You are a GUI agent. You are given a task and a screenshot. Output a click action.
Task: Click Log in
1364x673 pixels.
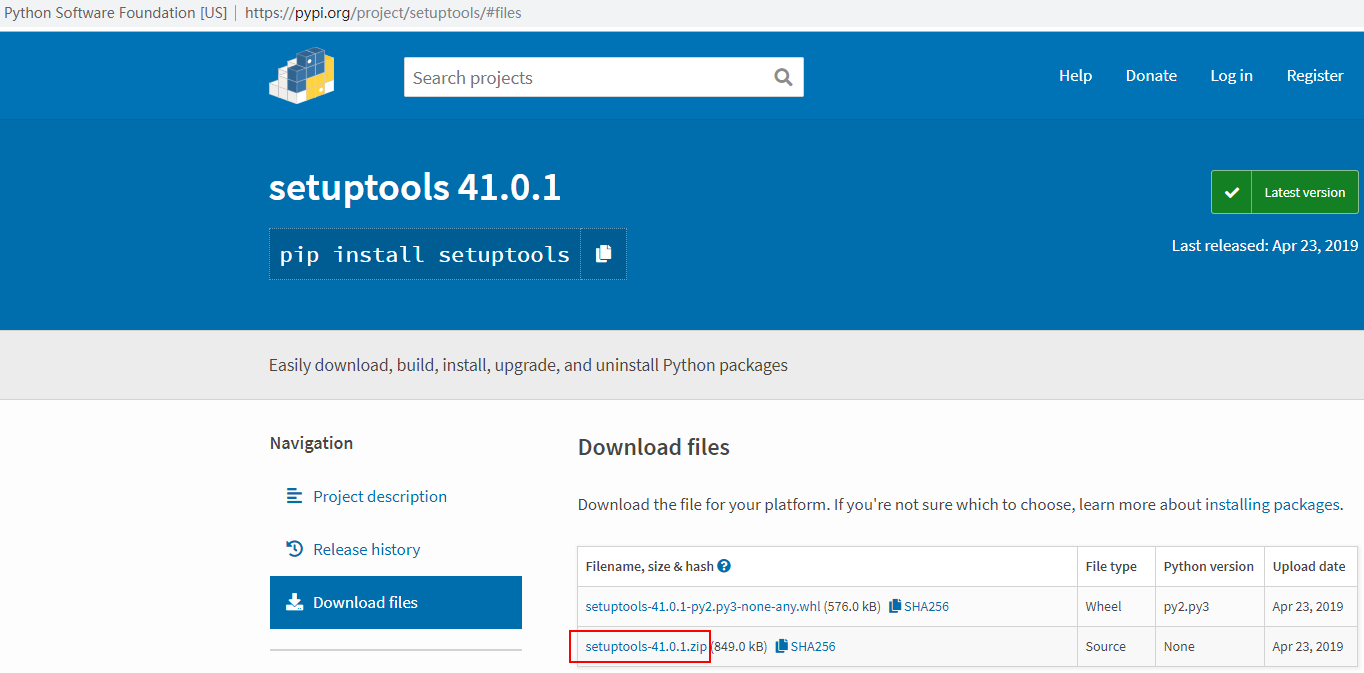[x=1231, y=76]
